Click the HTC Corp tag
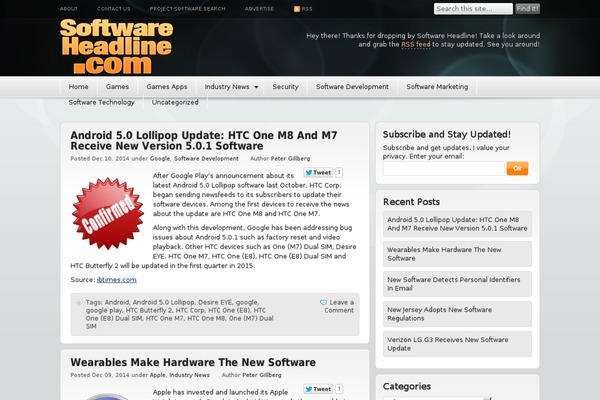The height and width of the screenshot is (400, 600). tap(190, 310)
